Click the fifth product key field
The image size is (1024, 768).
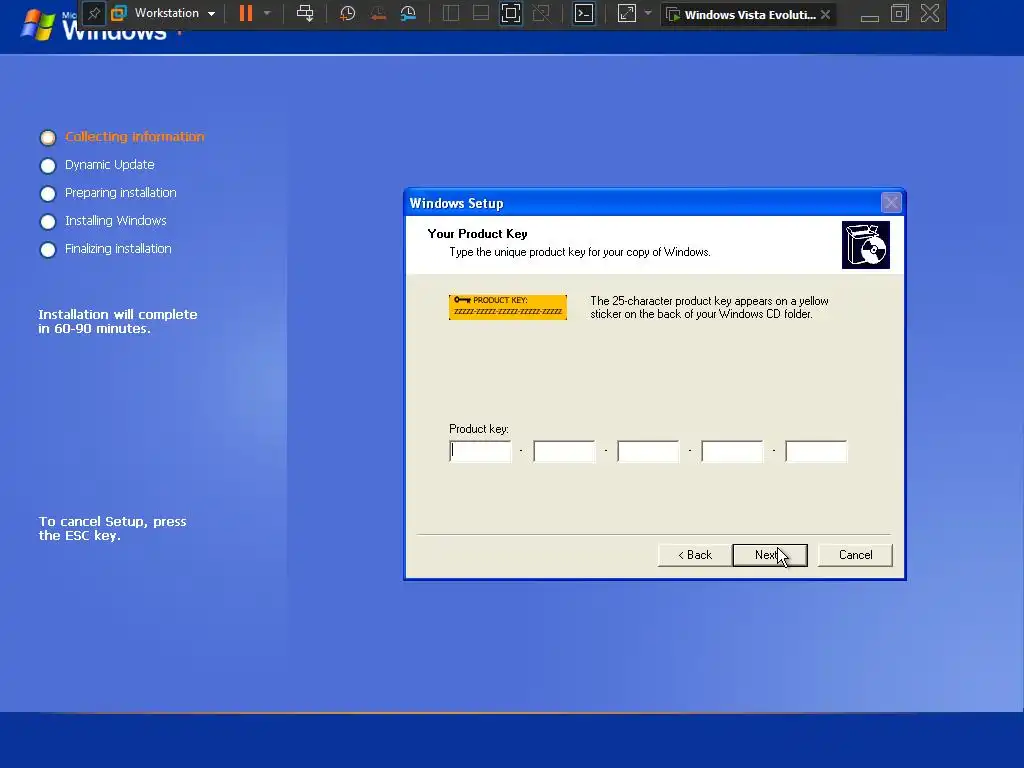coord(816,451)
